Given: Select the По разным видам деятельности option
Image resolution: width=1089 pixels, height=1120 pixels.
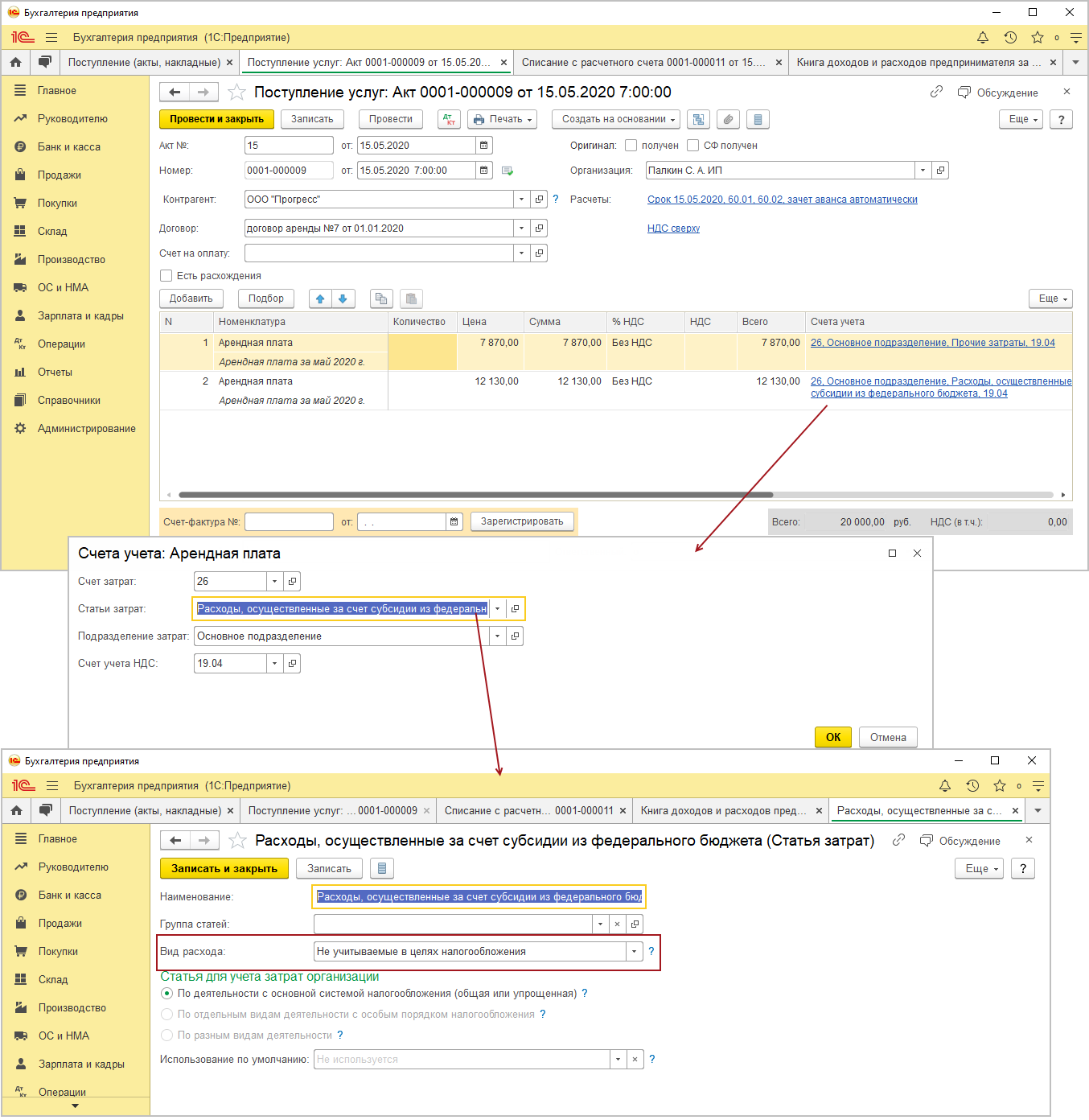Looking at the screenshot, I should [167, 1036].
